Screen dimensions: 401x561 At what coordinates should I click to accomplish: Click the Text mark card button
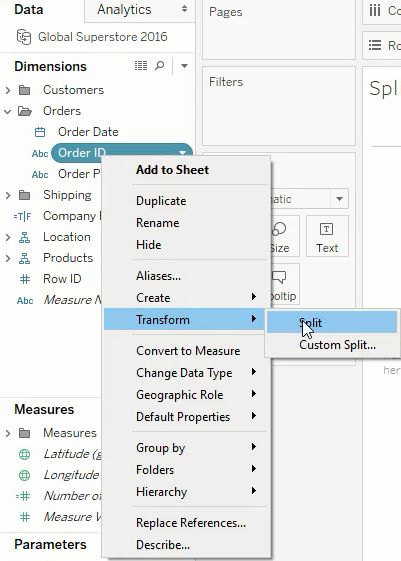(327, 236)
